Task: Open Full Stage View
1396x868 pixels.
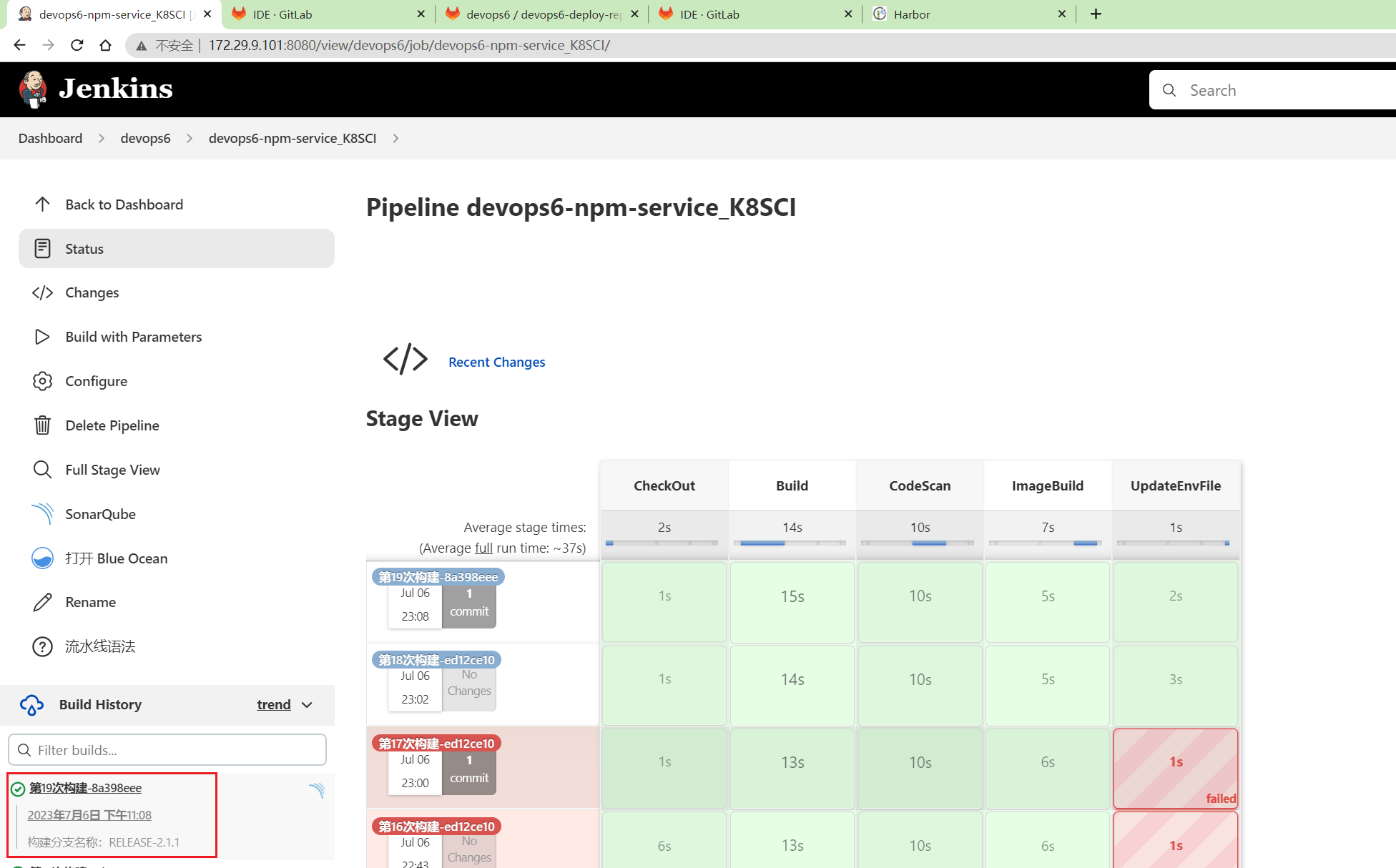Action: pos(177,470)
